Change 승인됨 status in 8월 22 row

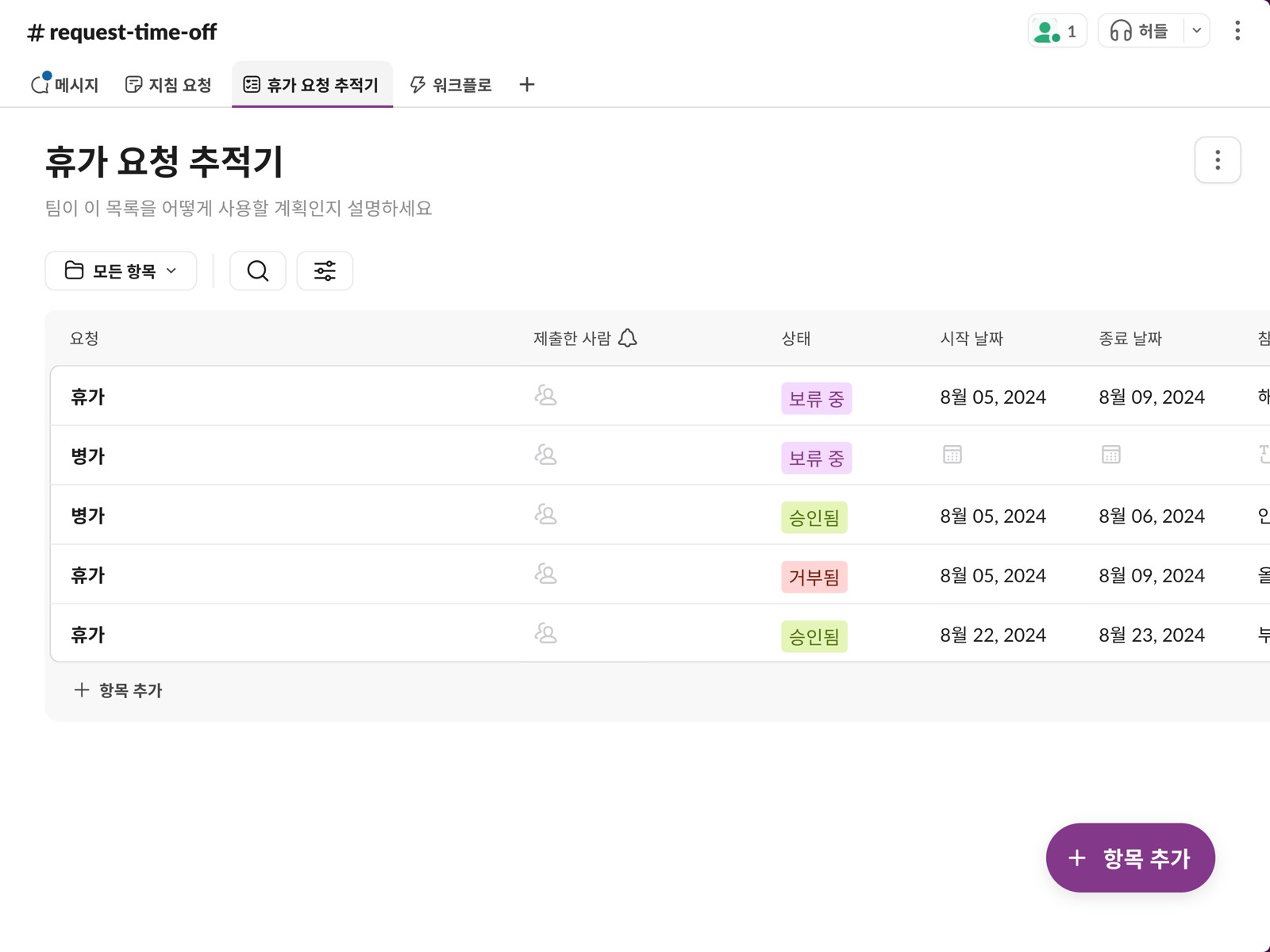[814, 636]
